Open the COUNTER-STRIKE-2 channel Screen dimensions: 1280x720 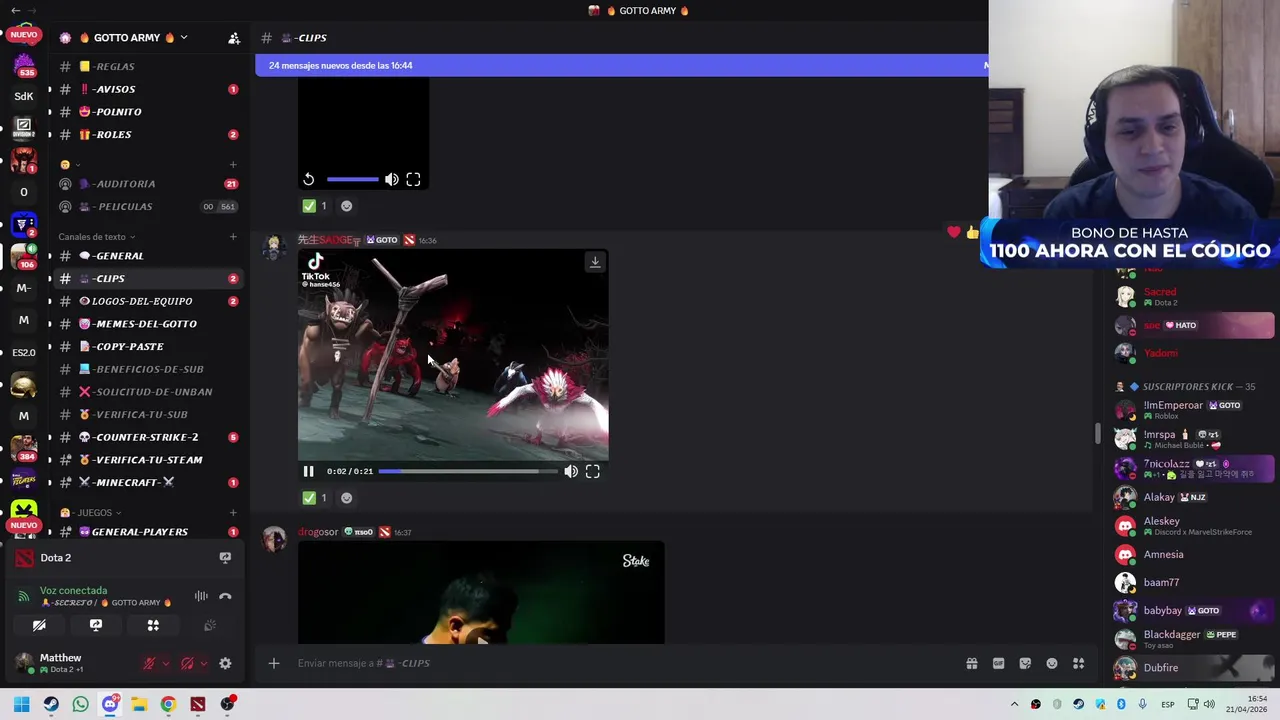pyautogui.click(x=148, y=437)
